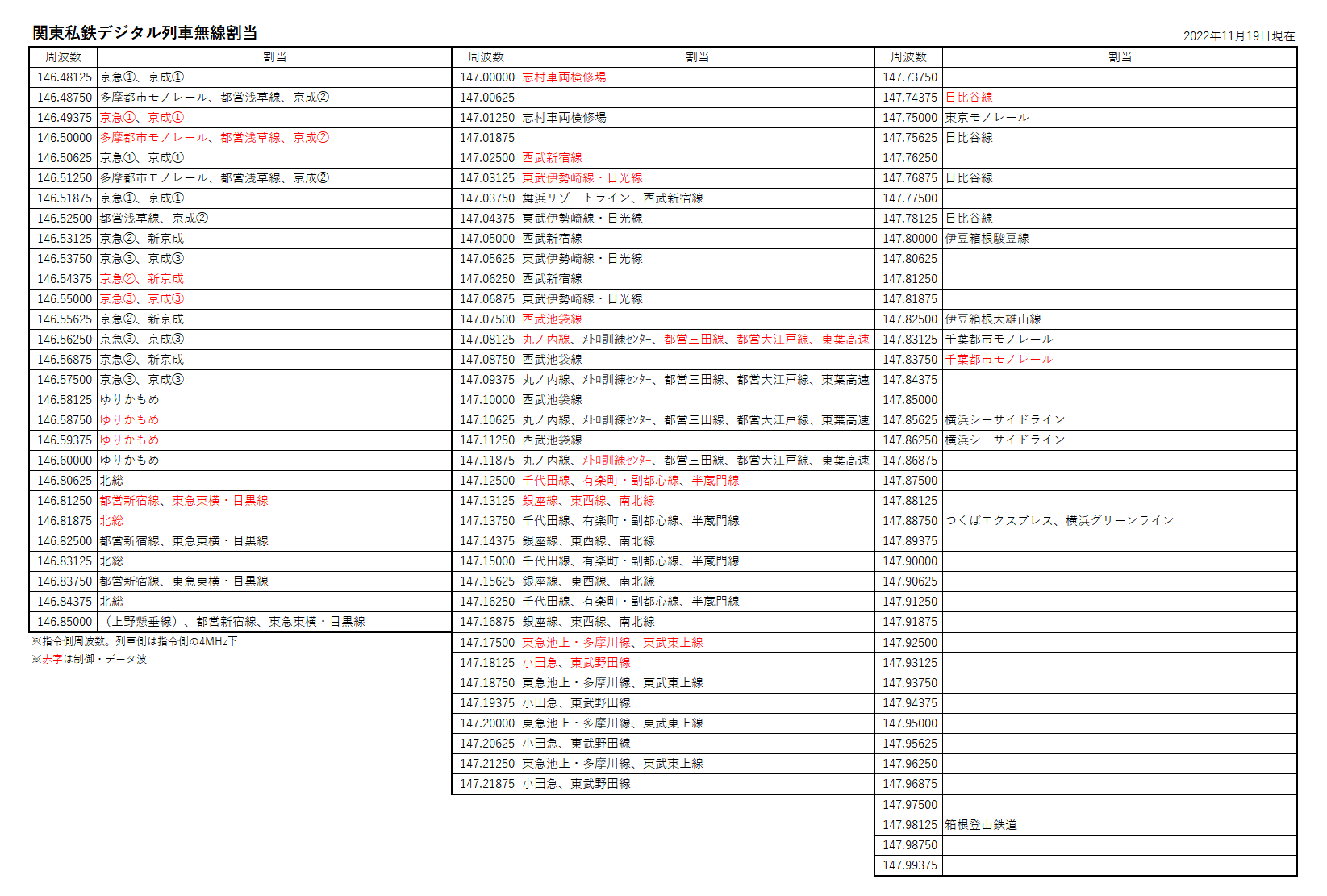Click the title 関東私鉄デジタル列車無線割当
Screen dimensions: 1327x896
click(145, 33)
